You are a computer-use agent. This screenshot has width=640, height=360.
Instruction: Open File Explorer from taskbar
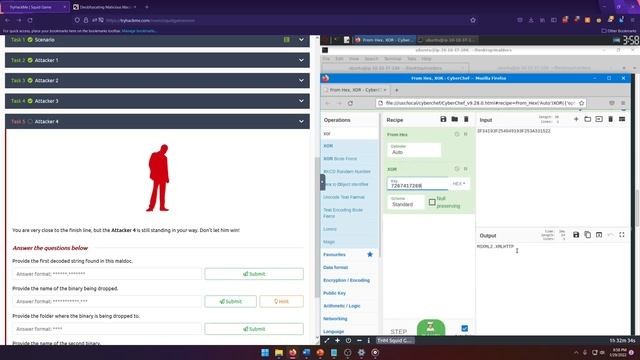(x=279, y=353)
